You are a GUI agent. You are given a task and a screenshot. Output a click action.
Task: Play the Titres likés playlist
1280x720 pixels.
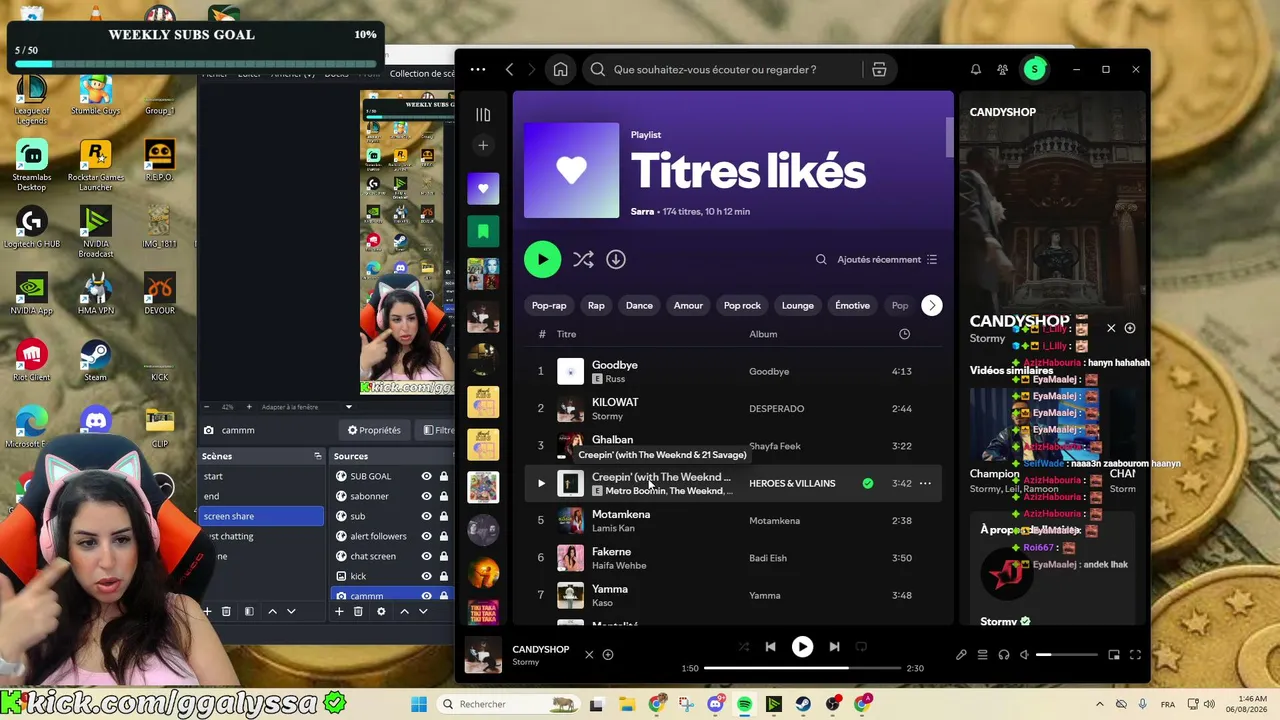(x=542, y=259)
